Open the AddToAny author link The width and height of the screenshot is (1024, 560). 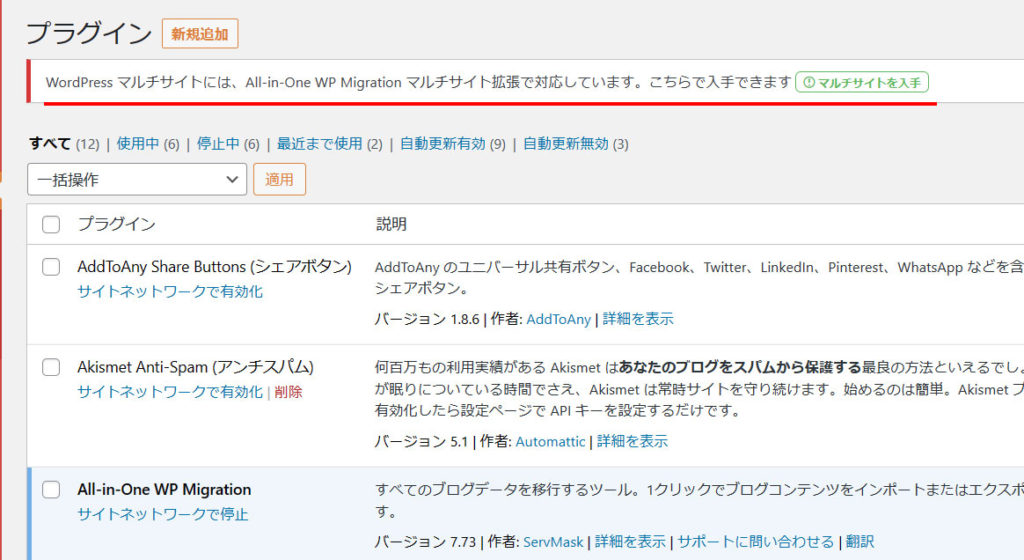click(558, 319)
